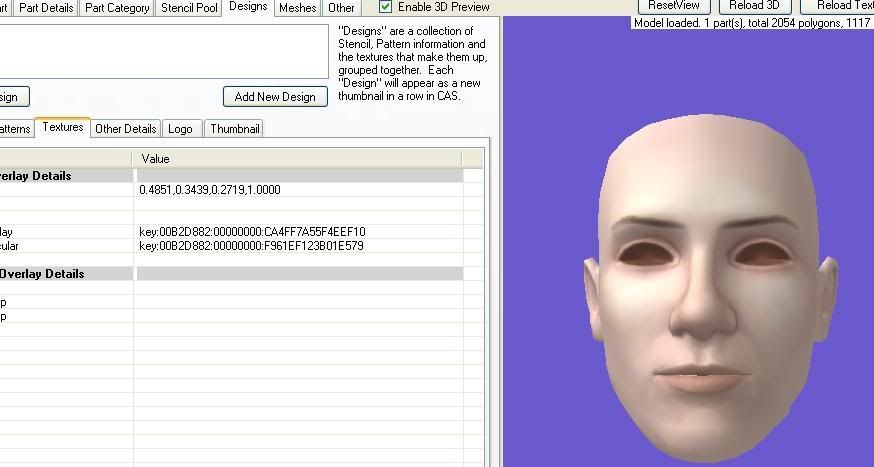Screen dimensions: 874x467
Task: Click the designs list box
Action: (x=164, y=51)
